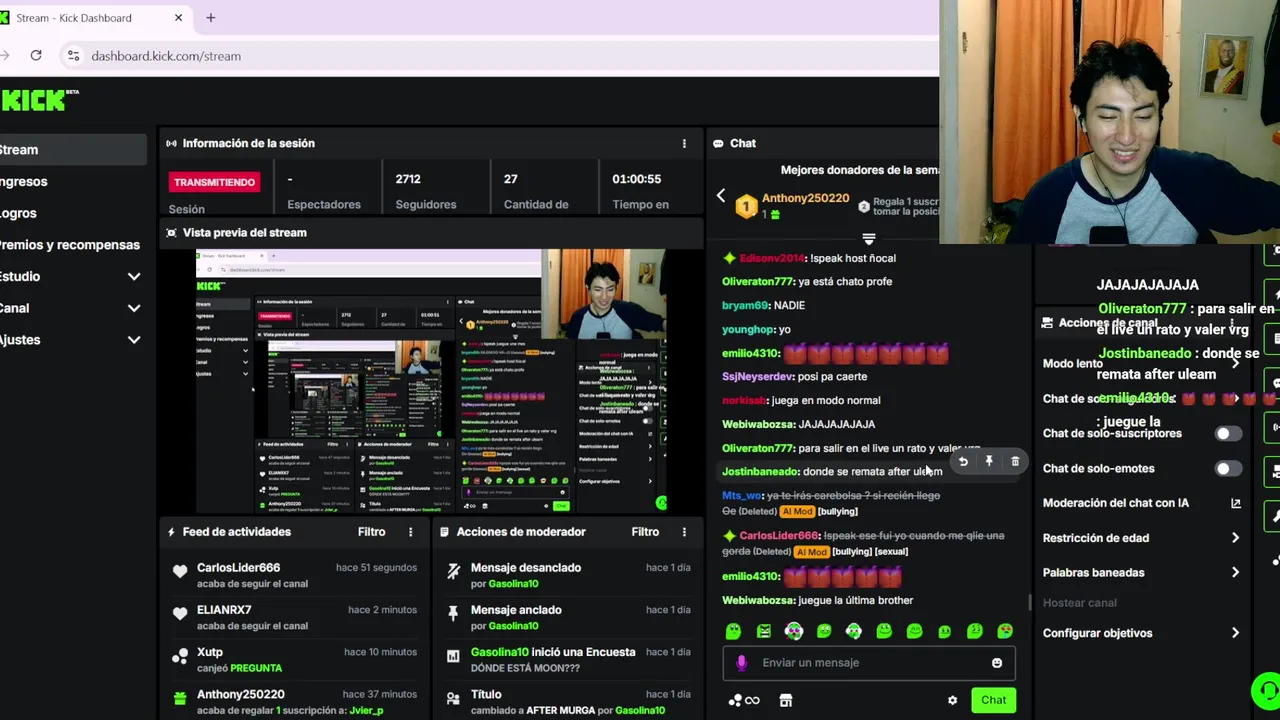Open CarlosLider666 in activity feed

click(x=238, y=568)
